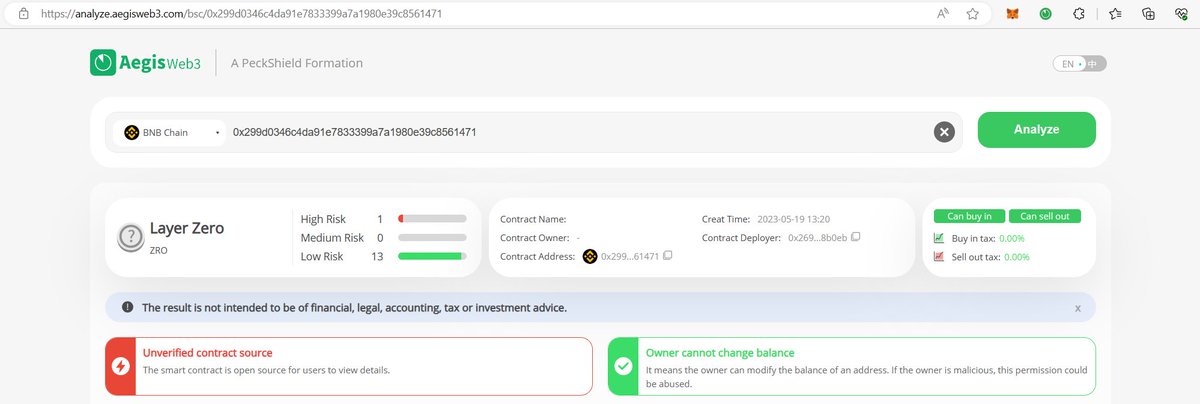Click the 0x299...61471 contract address text
Viewport: 1200px width, 404px height.
click(630, 257)
